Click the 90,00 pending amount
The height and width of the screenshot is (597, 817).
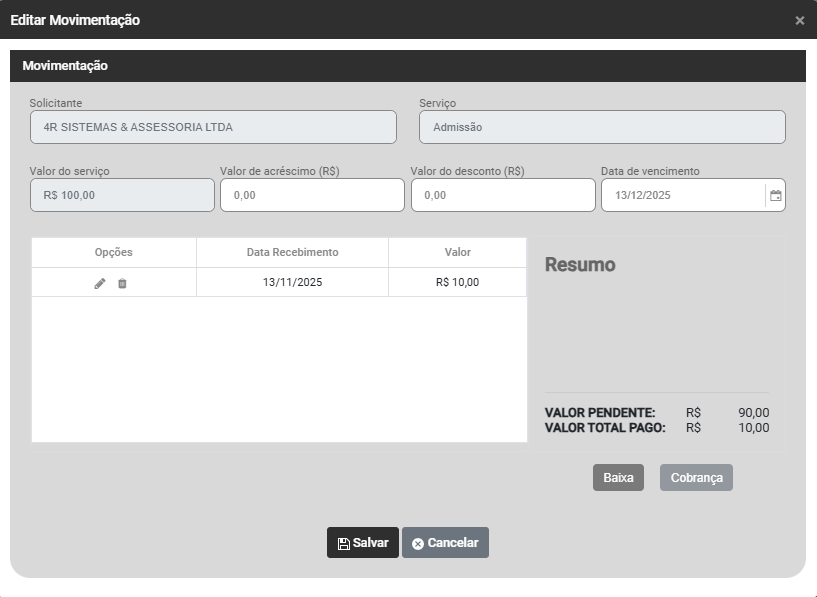tap(753, 413)
